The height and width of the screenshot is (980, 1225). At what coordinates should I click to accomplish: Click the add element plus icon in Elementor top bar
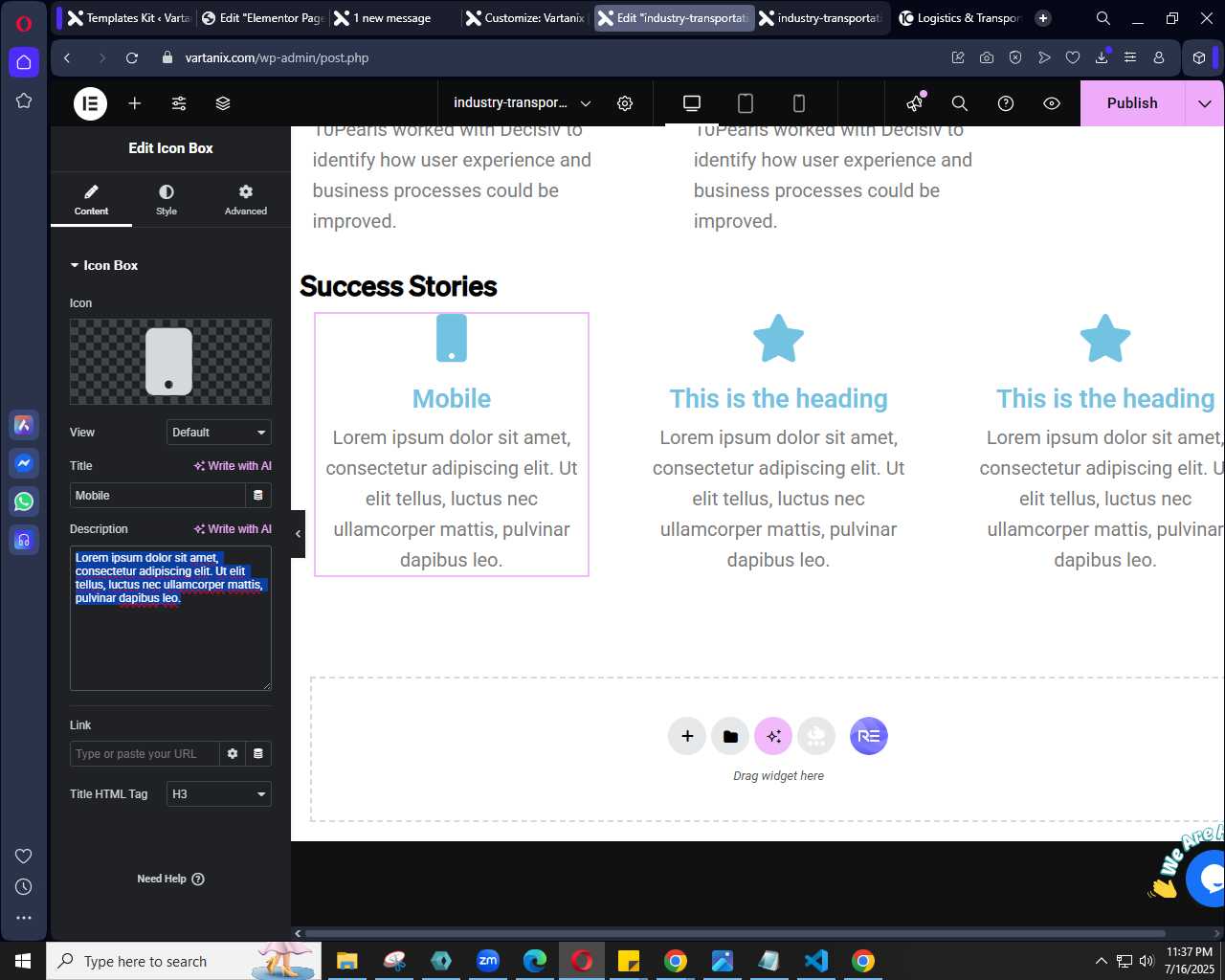coord(135,103)
